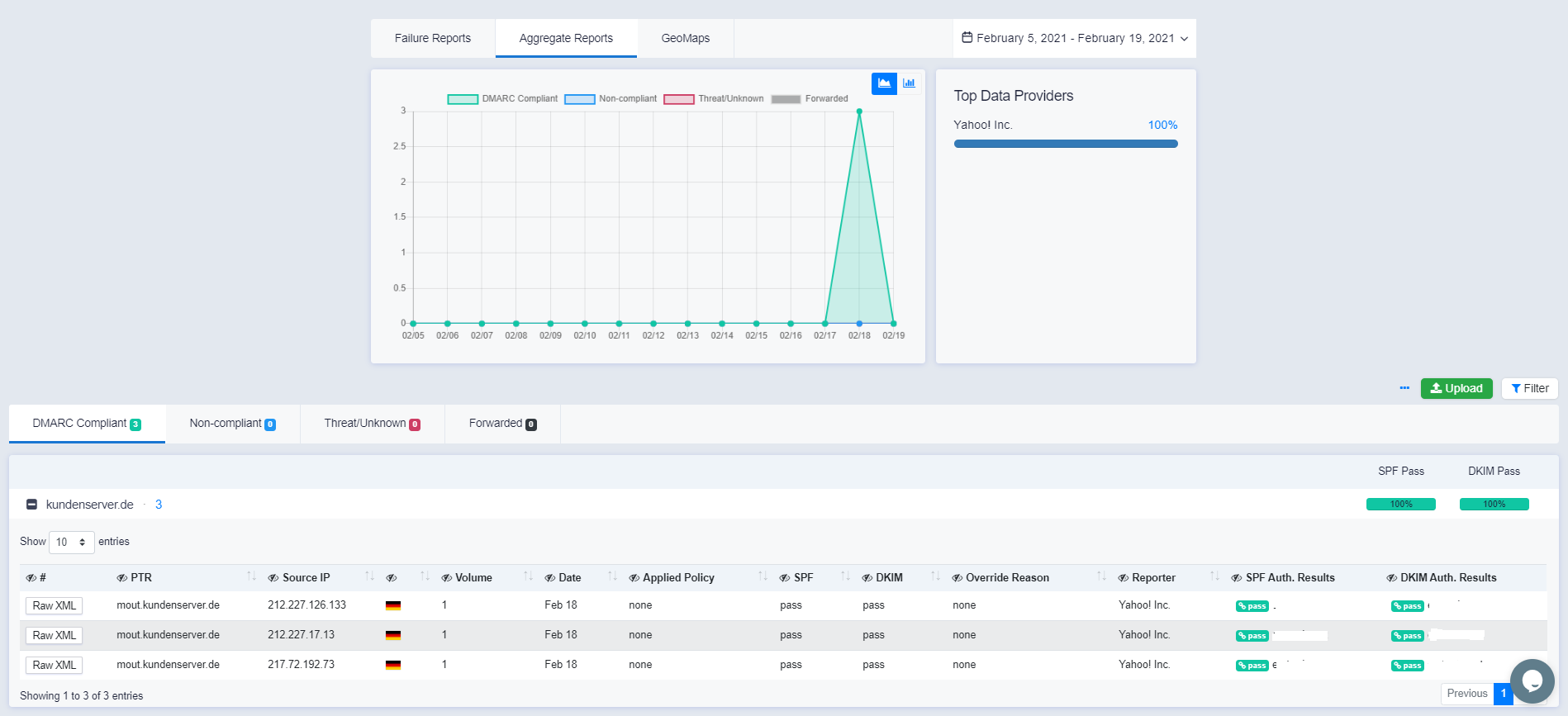Image resolution: width=1568 pixels, height=716 pixels.
Task: Open the live chat bubble
Action: 1532,680
